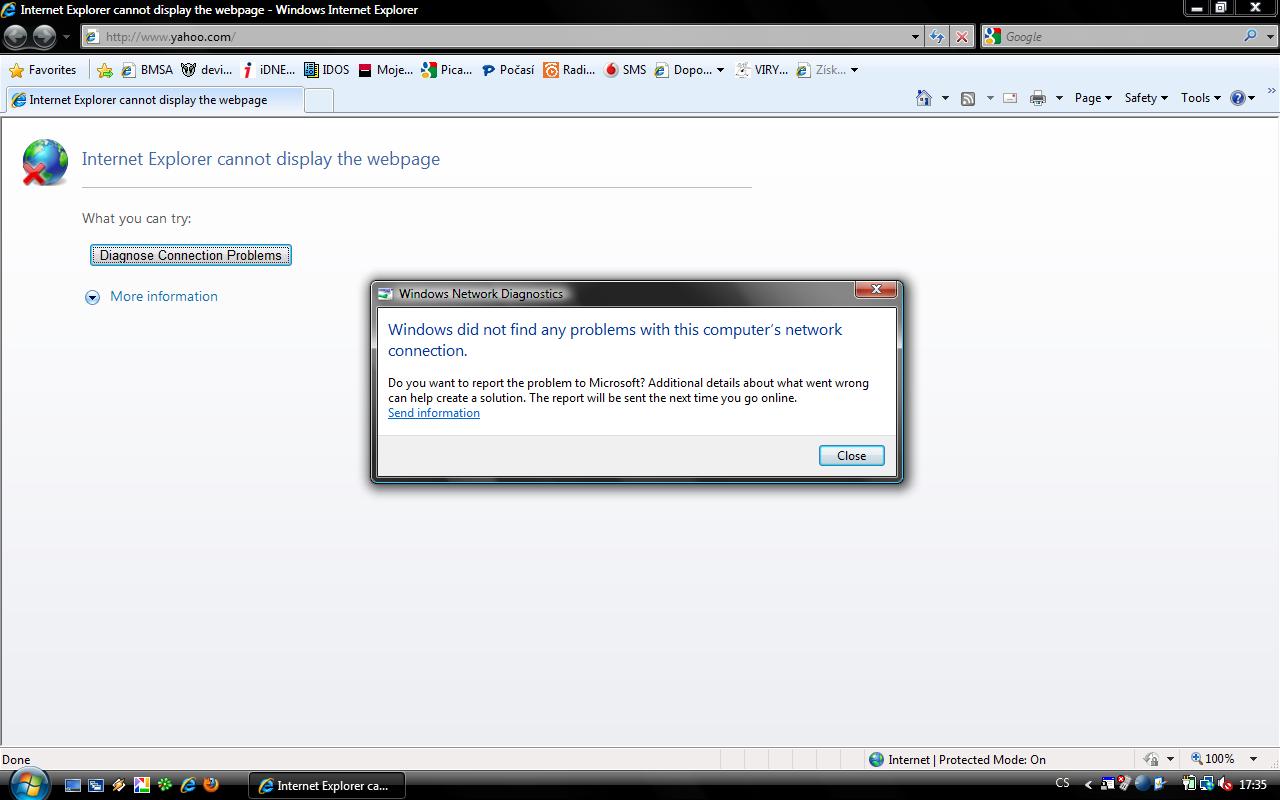The image size is (1280, 800).
Task: Click the Stop loading red X icon
Action: point(962,37)
